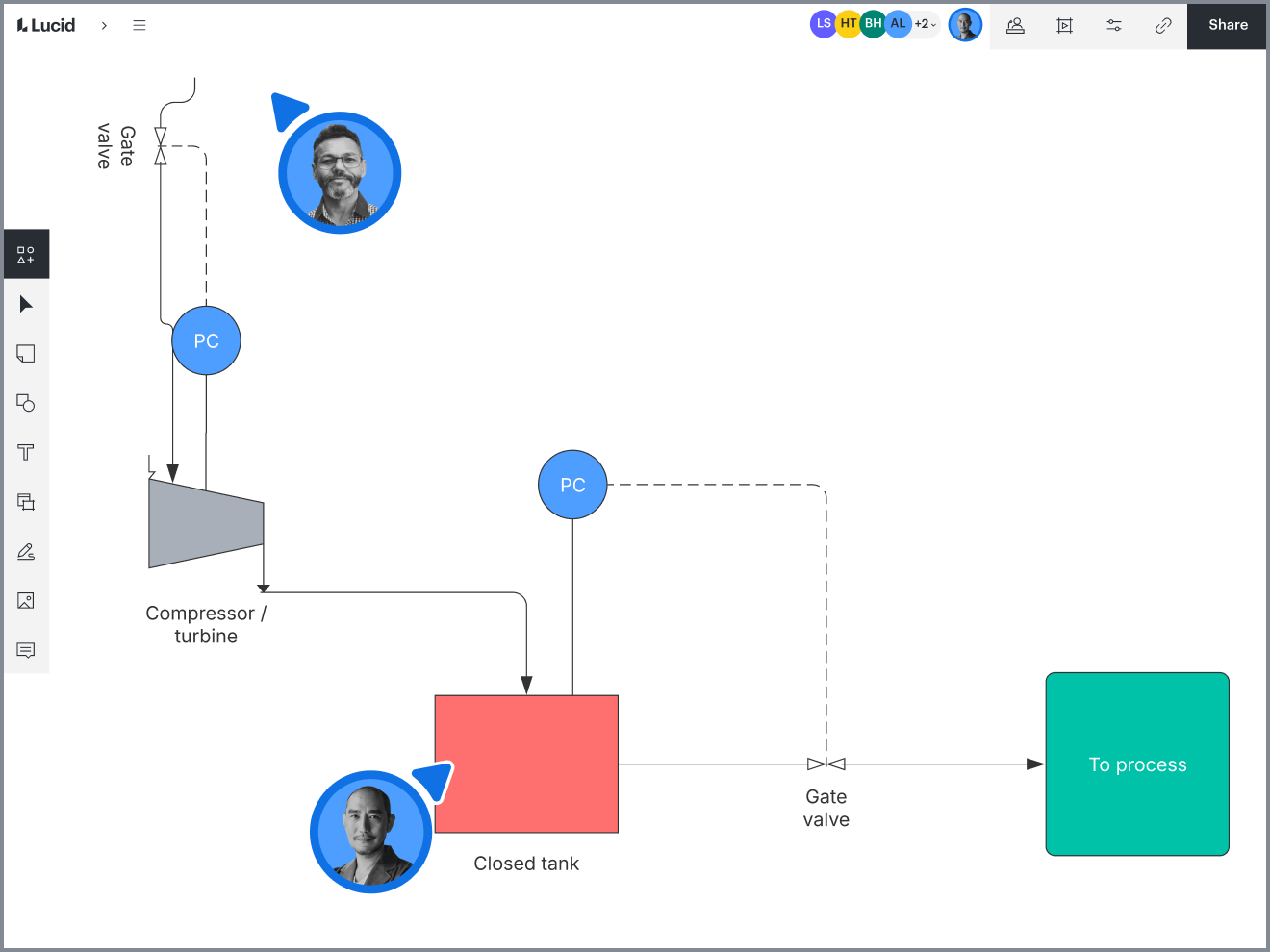Copy the share link icon

[x=1163, y=26]
